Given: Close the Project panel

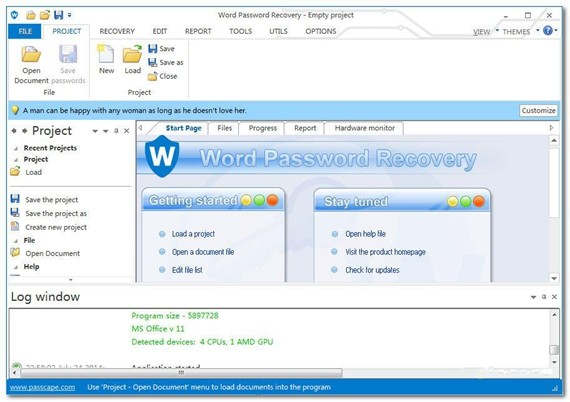Looking at the screenshot, I should coord(127,131).
